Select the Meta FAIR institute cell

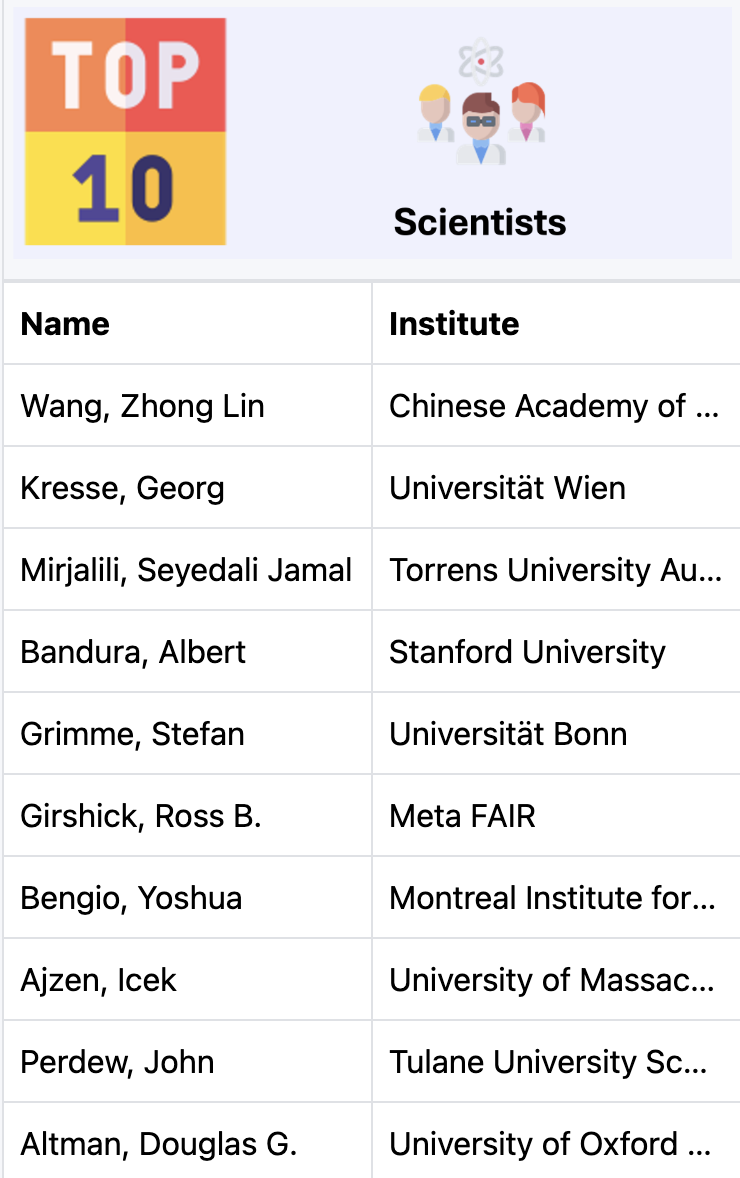tap(462, 816)
